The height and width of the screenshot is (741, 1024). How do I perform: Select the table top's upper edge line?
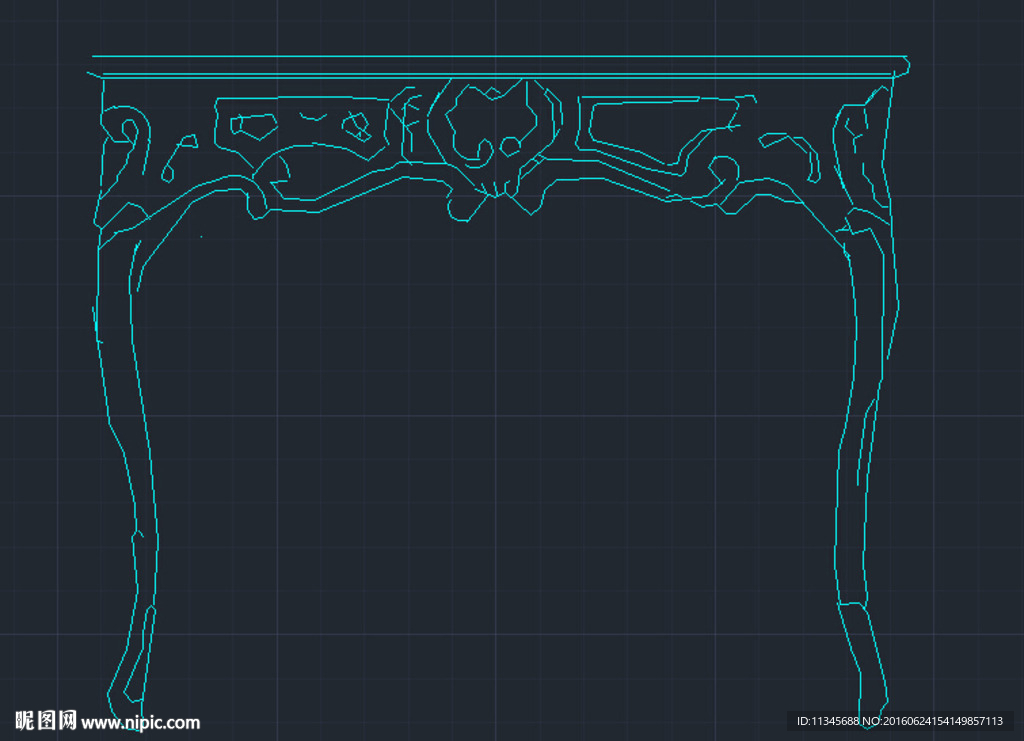tap(500, 56)
